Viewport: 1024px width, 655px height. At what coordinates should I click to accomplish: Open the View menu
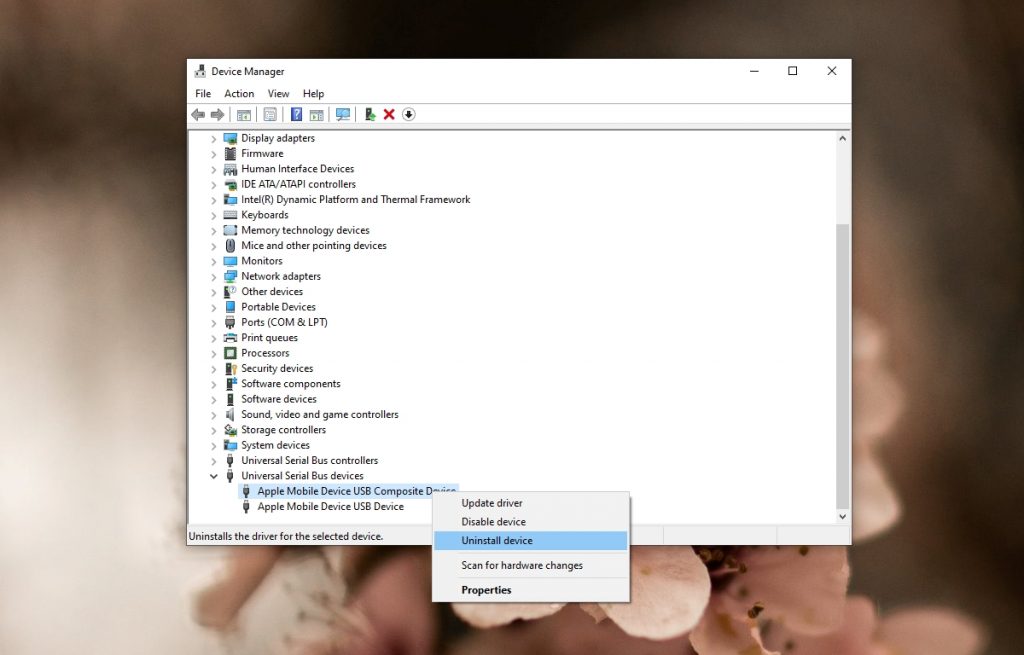(278, 93)
